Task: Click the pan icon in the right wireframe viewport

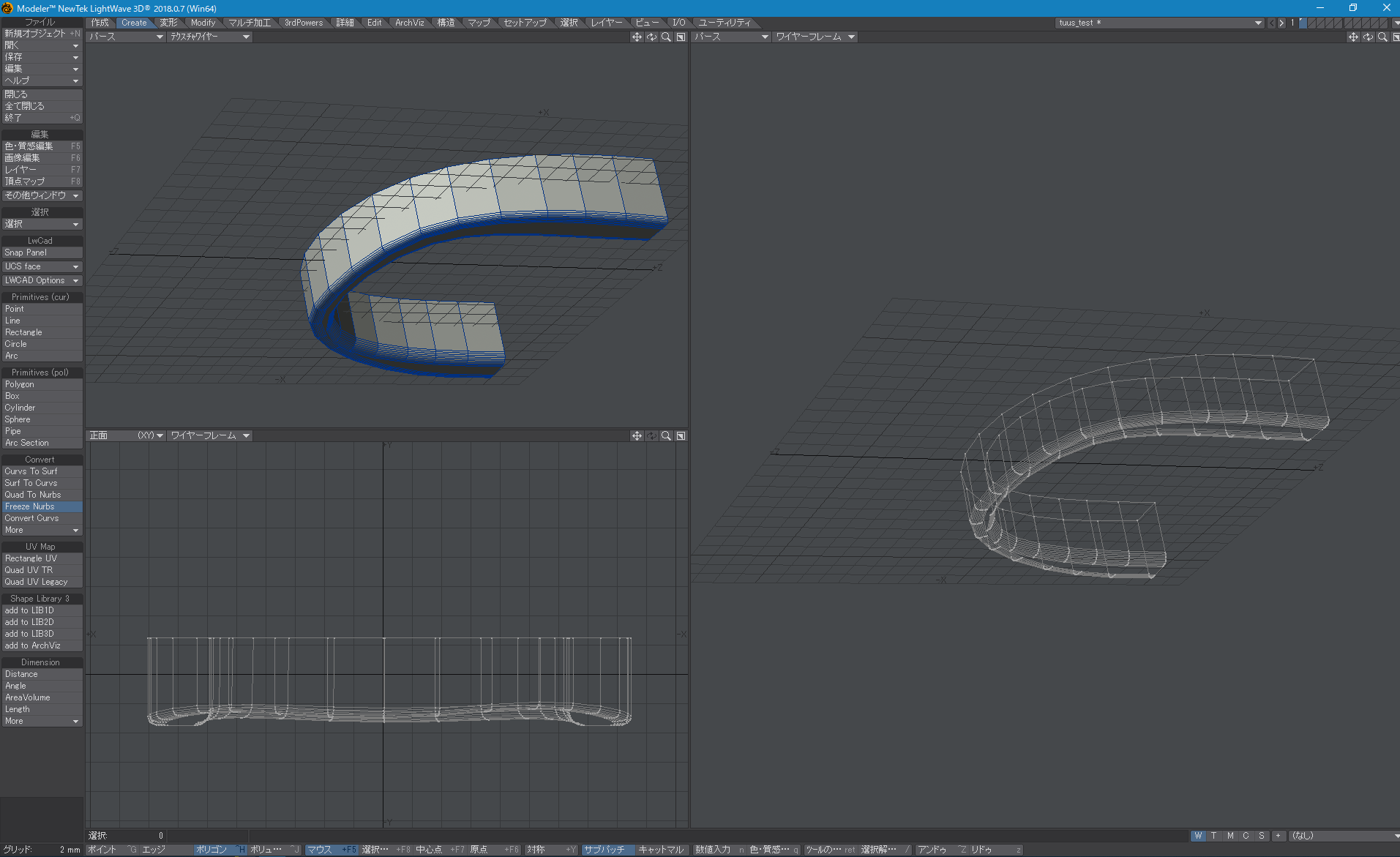Action: 1353,37
